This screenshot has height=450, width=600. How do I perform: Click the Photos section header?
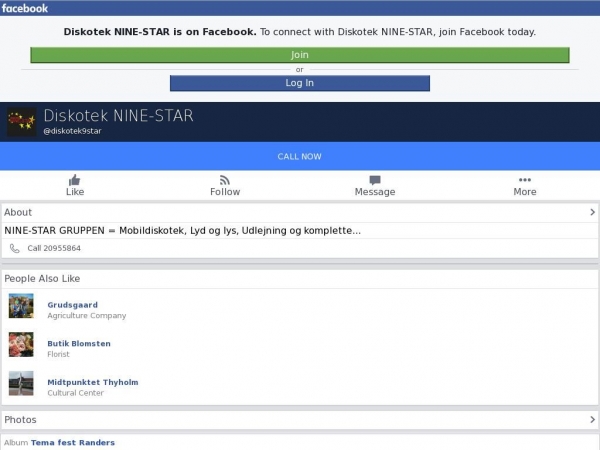pyautogui.click(x=300, y=420)
